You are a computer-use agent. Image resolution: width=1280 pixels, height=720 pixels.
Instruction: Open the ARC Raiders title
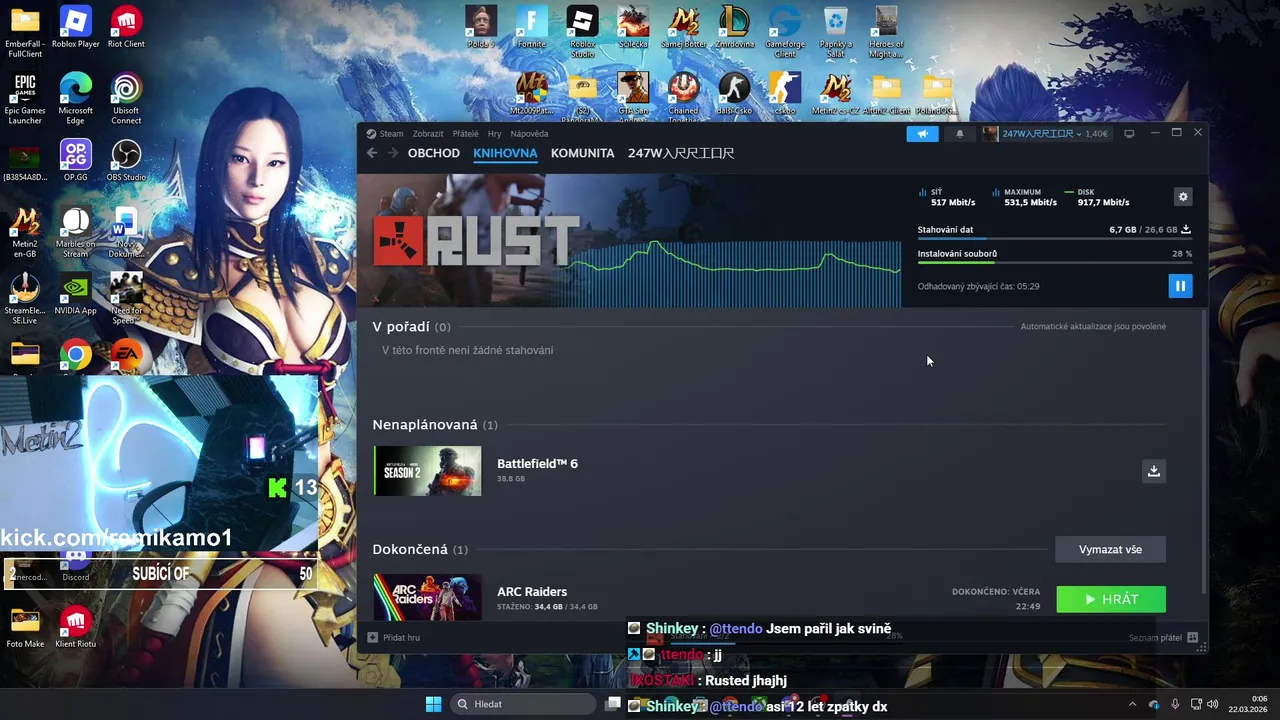[532, 591]
